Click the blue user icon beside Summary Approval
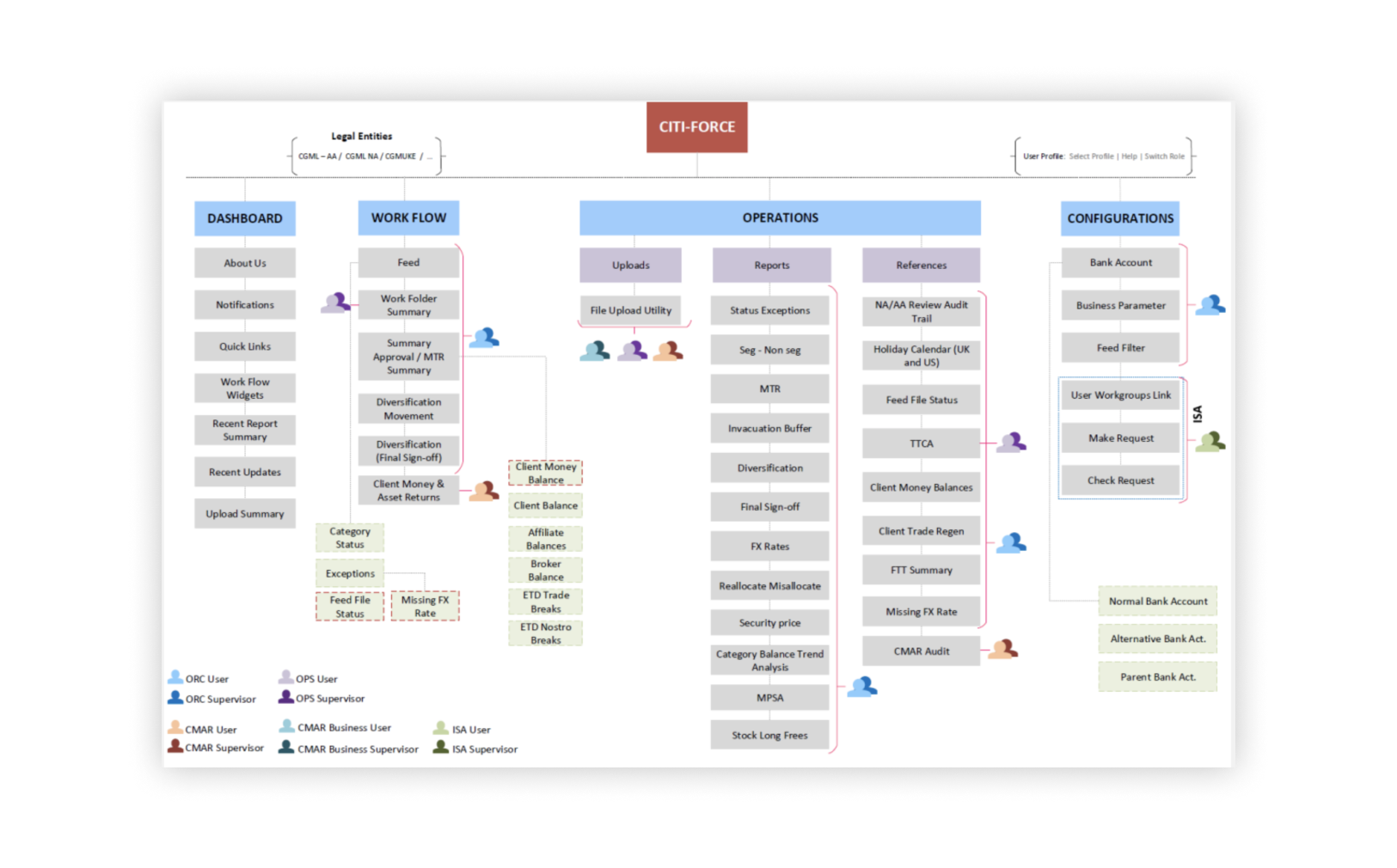This screenshot has width=1397, height=868. pyautogui.click(x=484, y=338)
